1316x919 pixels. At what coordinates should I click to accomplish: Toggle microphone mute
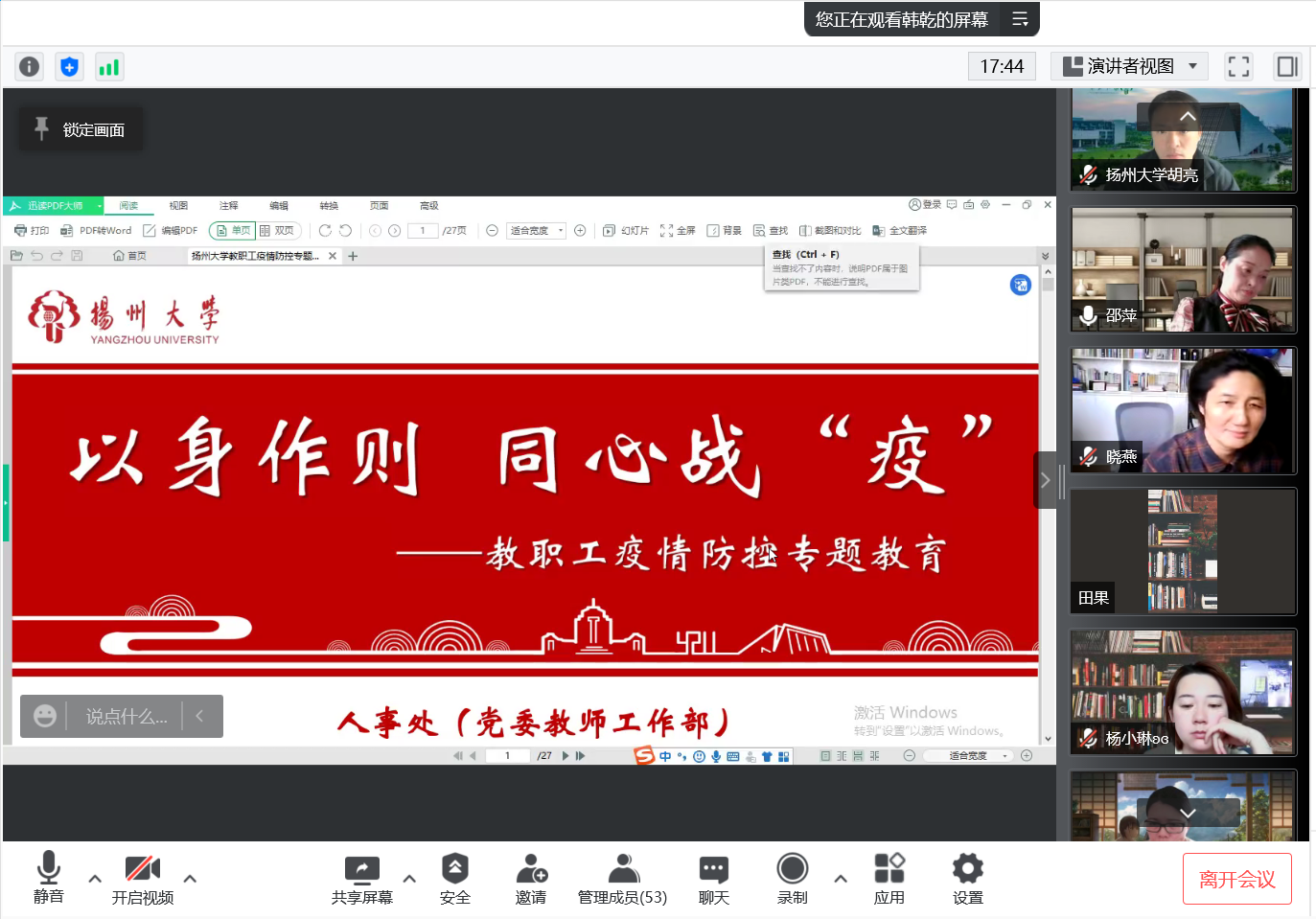click(x=49, y=879)
